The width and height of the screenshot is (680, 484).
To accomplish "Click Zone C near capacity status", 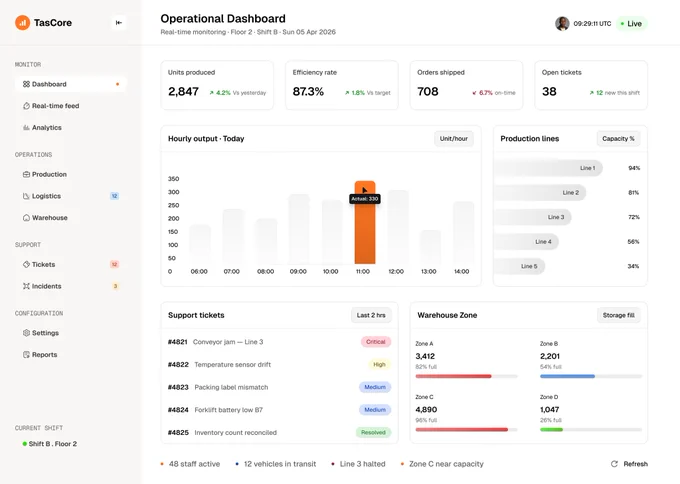I will pyautogui.click(x=442, y=464).
